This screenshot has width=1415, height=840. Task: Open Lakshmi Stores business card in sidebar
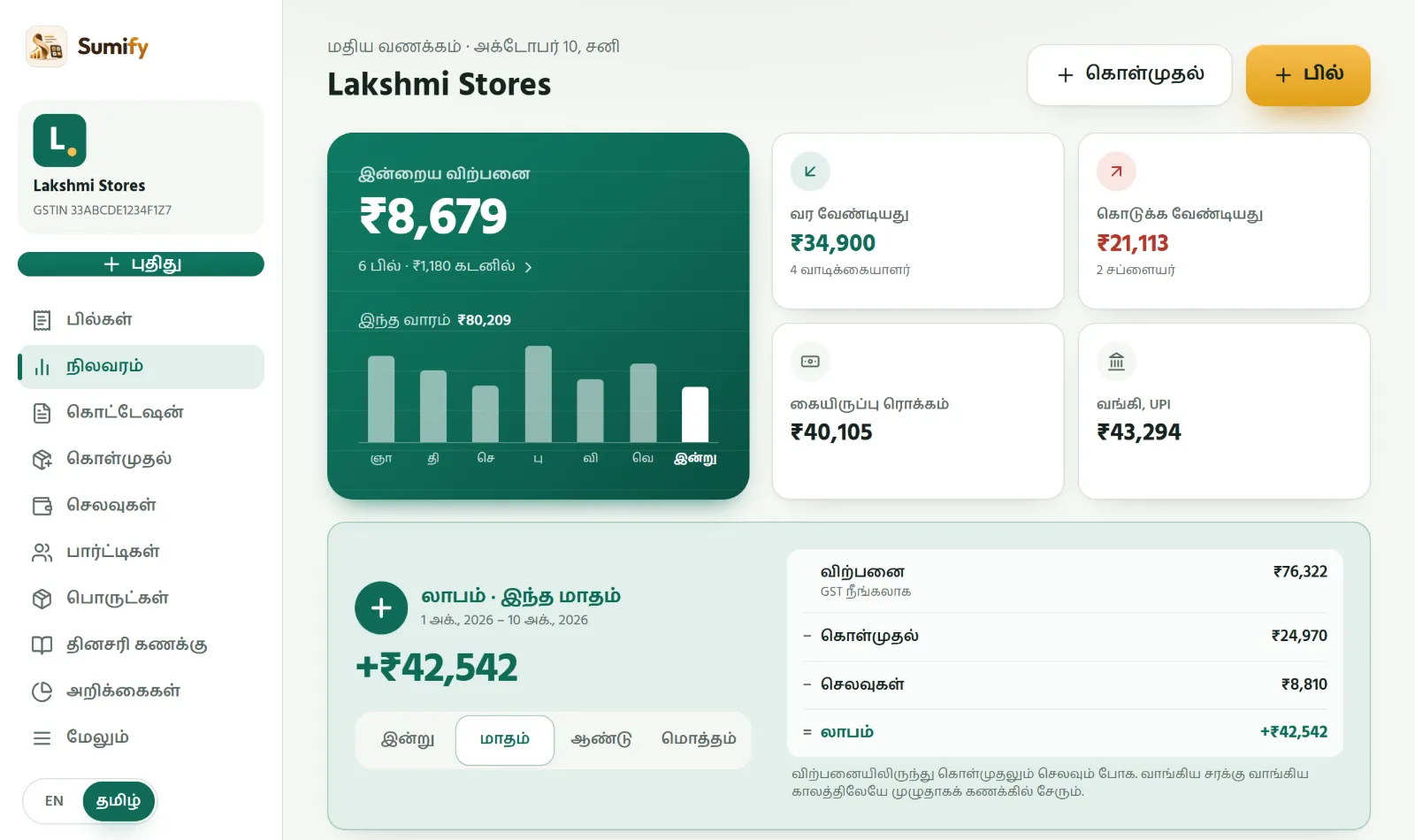pos(141,167)
